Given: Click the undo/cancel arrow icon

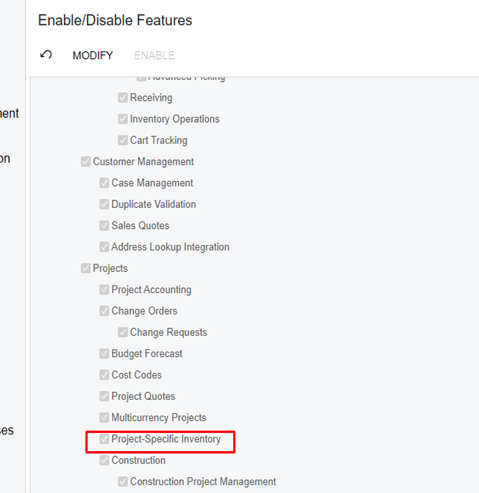Looking at the screenshot, I should point(46,54).
